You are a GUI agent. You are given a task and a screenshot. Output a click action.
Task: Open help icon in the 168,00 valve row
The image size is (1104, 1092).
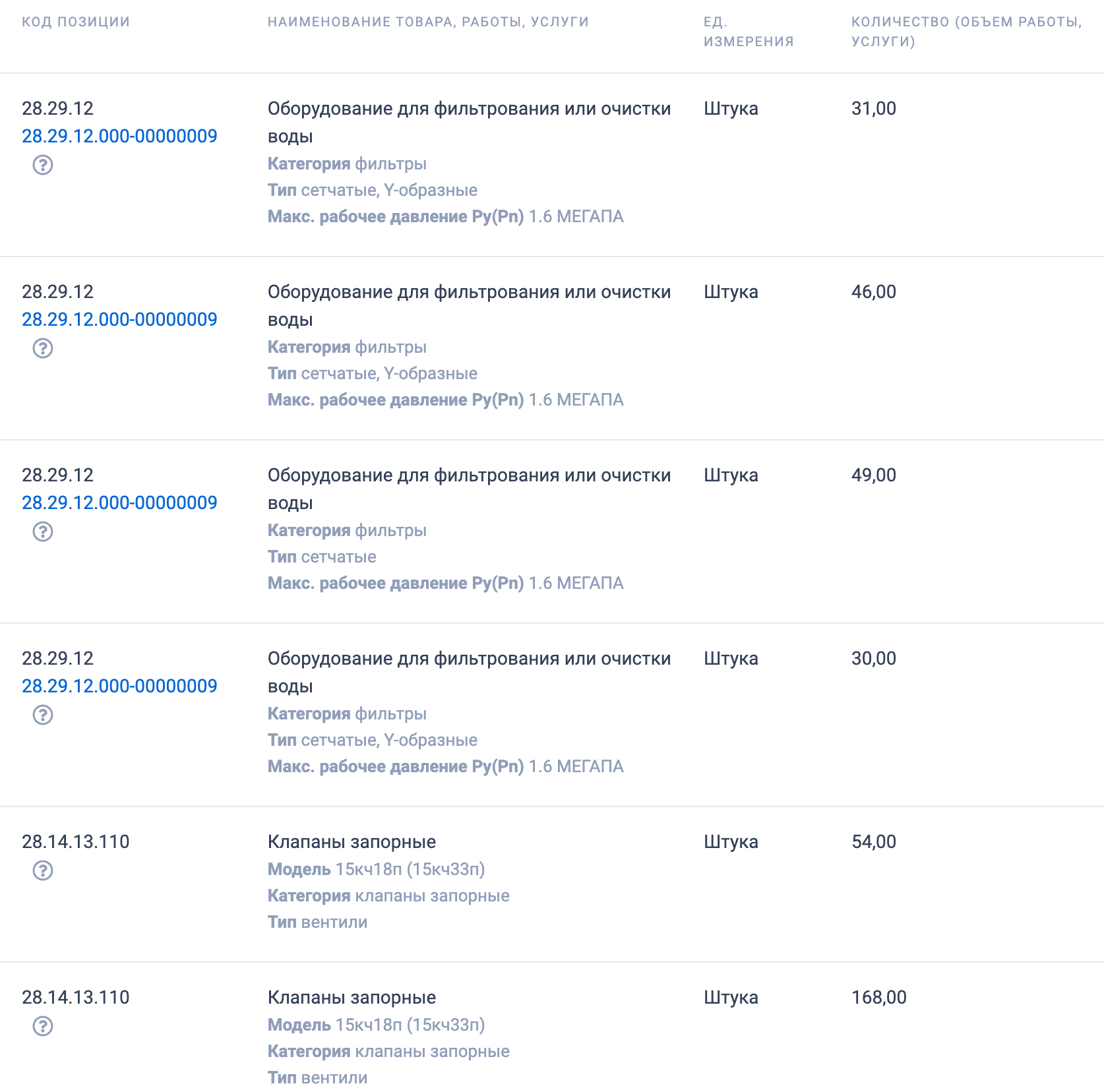pos(43,1026)
